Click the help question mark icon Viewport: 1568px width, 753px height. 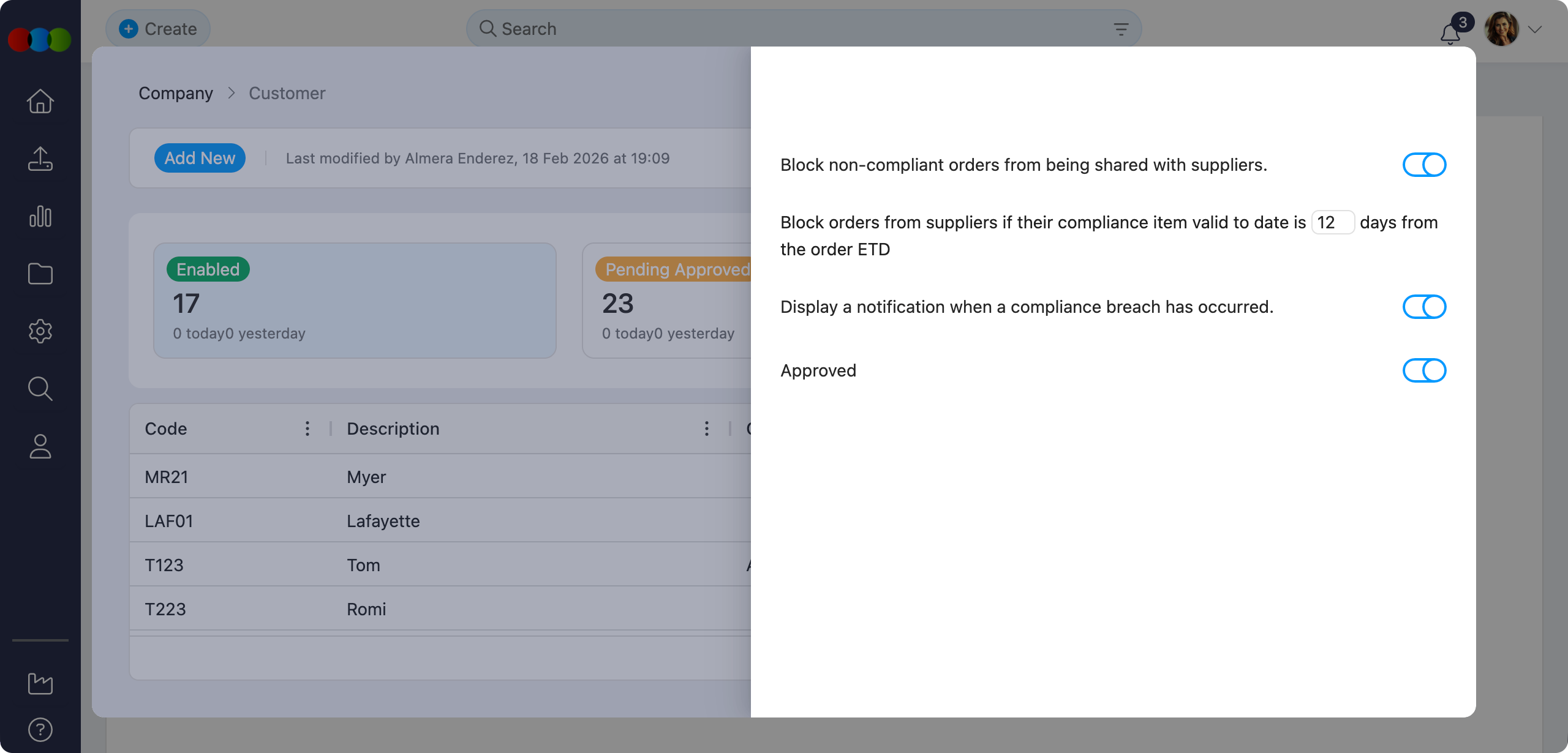40,730
